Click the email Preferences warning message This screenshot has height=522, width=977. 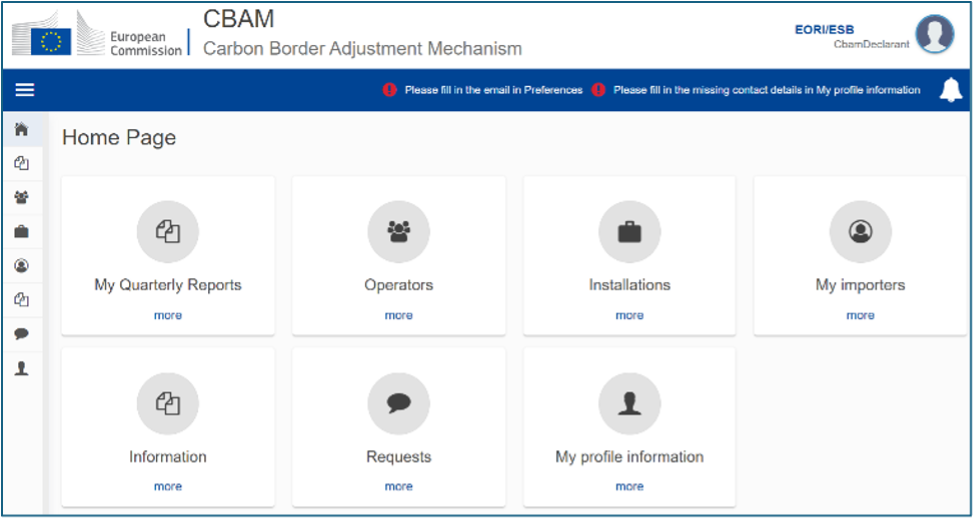[492, 90]
